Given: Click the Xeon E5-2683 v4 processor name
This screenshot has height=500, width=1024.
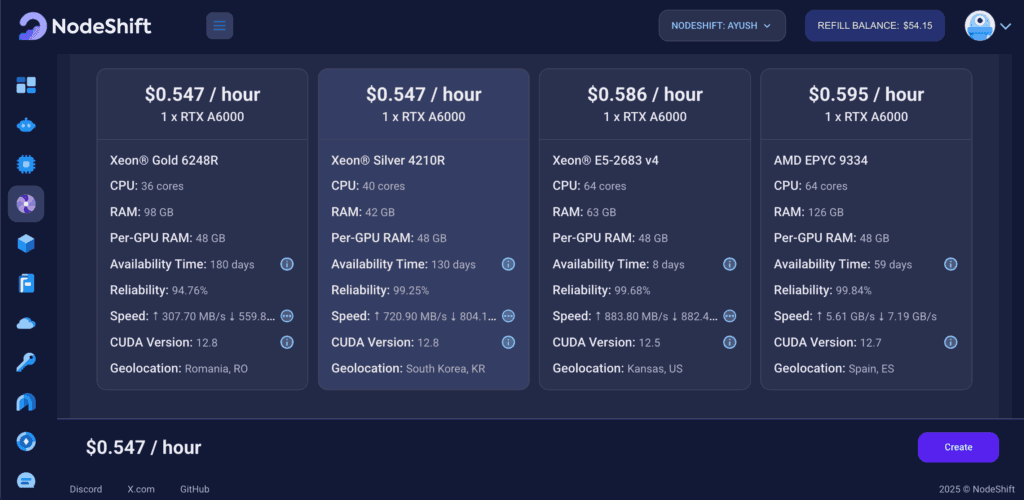Looking at the screenshot, I should (605, 160).
